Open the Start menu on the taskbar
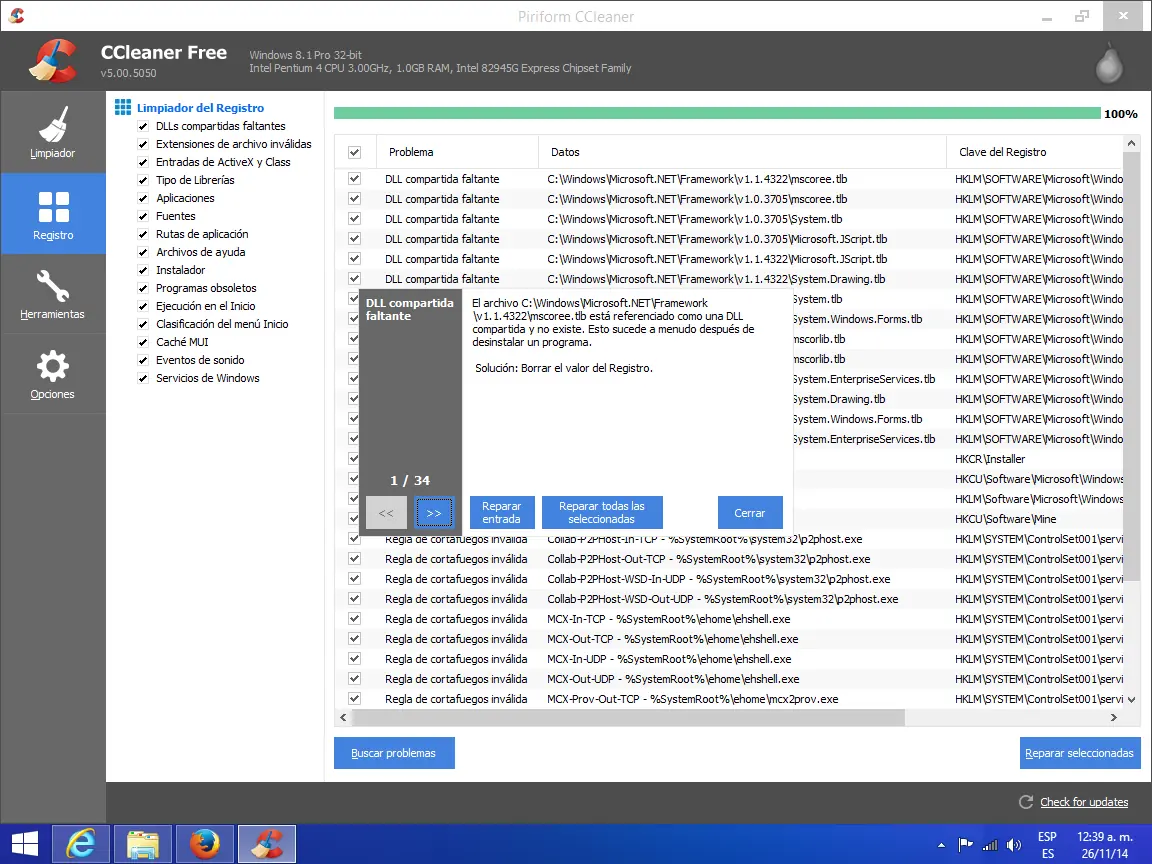The height and width of the screenshot is (864, 1152). 22,843
